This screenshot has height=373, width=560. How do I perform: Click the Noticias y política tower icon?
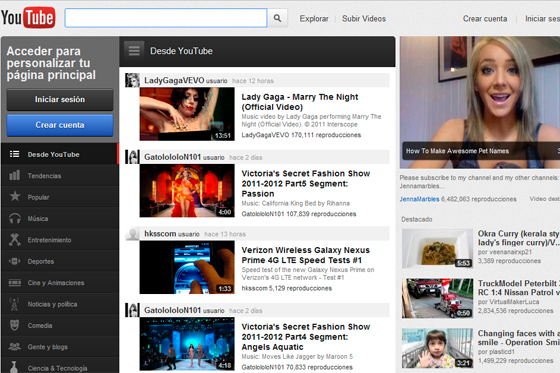coord(15,304)
